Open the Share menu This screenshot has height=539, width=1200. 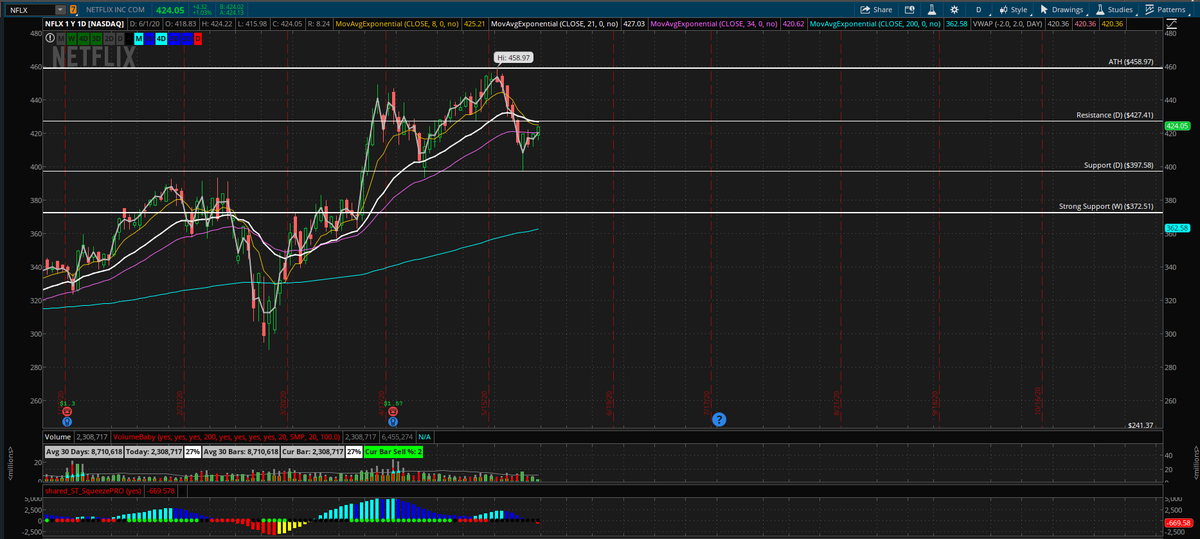pyautogui.click(x=877, y=10)
